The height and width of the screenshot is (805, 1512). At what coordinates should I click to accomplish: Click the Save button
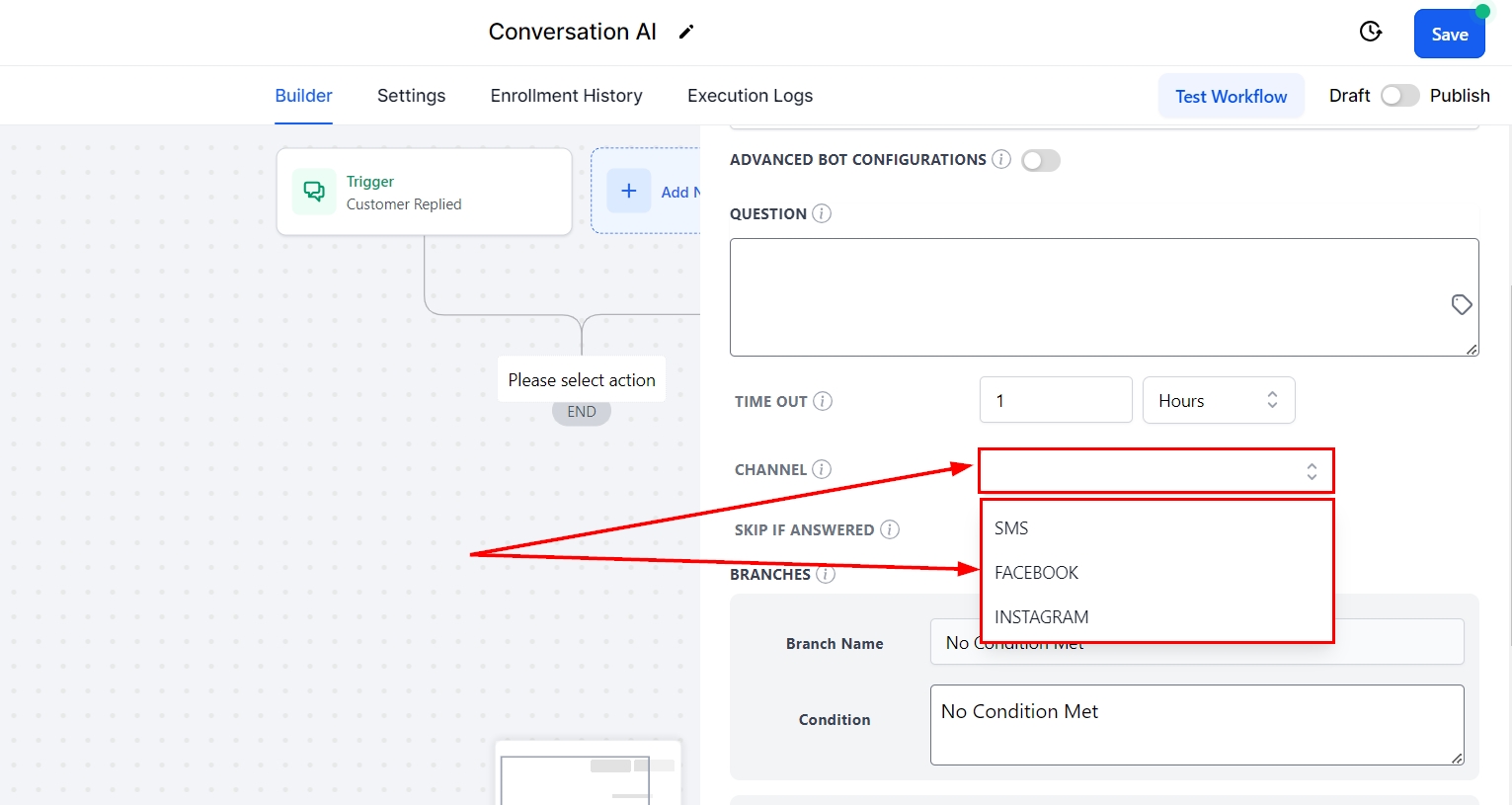[x=1449, y=35]
